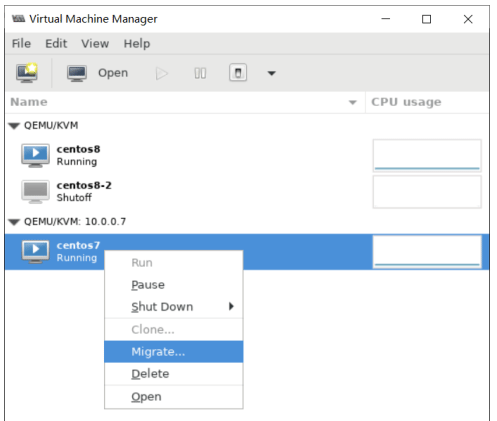Collapse the QEMU/KVM: 10.0.0.7 group
The image size is (497, 421).
pos(14,222)
